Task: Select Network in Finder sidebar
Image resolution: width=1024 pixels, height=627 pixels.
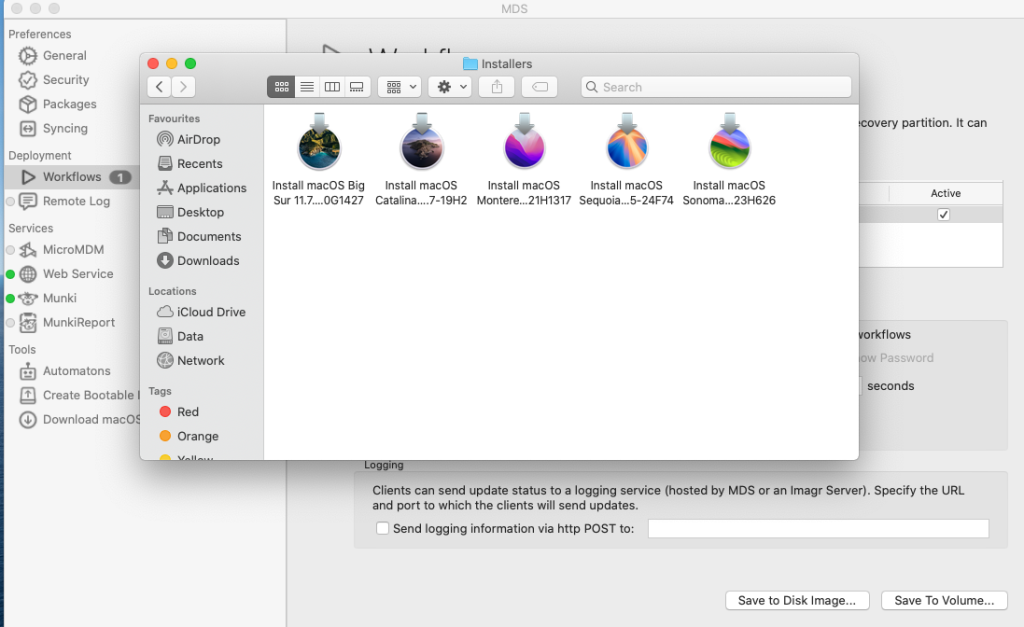Action: pos(191,361)
